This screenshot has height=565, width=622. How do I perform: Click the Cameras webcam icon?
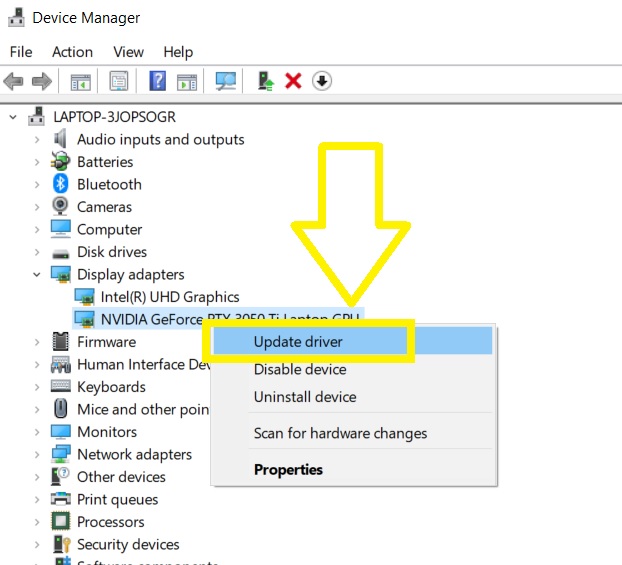60,206
